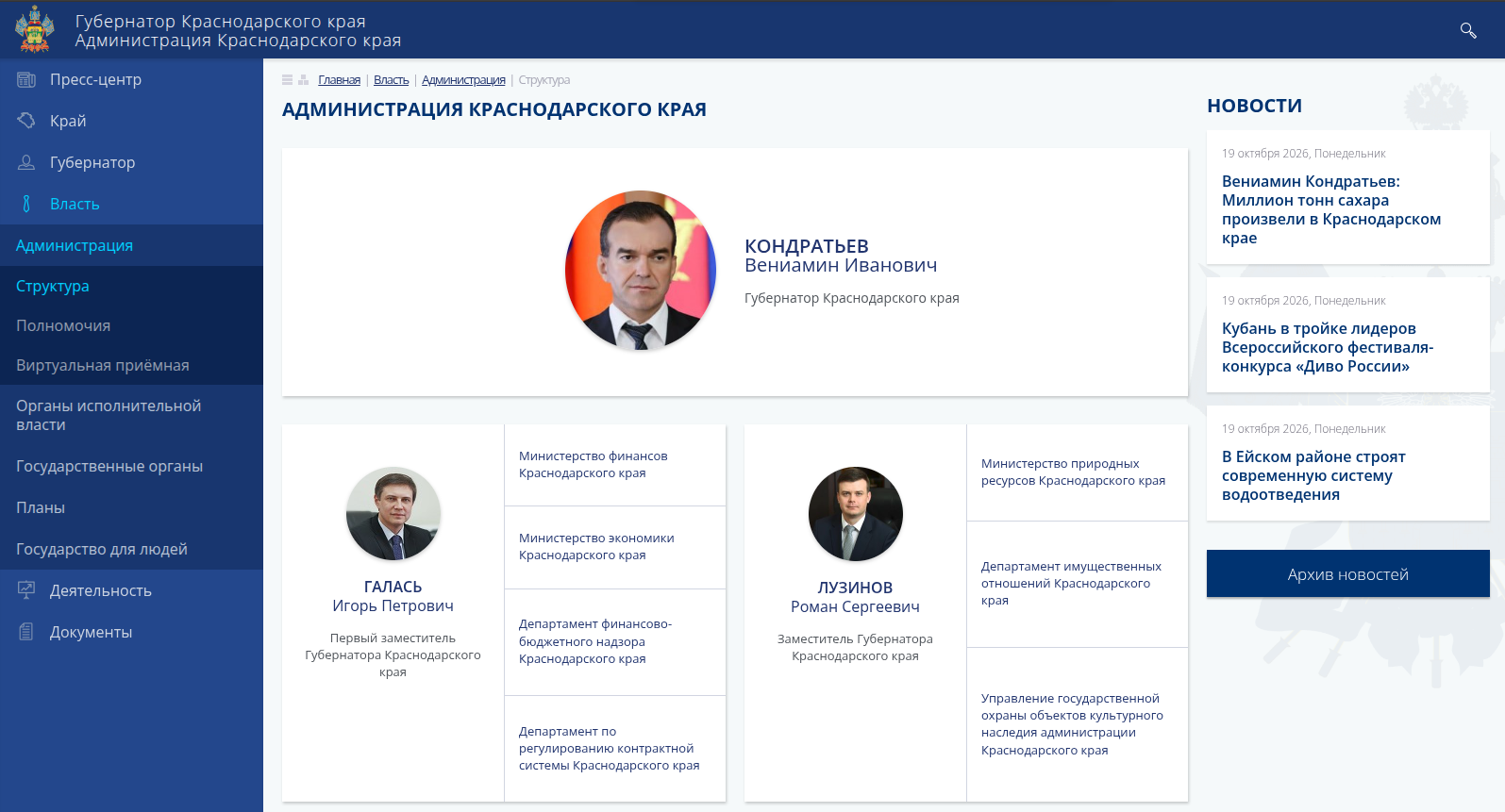This screenshot has width=1505, height=812.
Task: Go to Власть breadcrumb link
Action: (x=391, y=80)
